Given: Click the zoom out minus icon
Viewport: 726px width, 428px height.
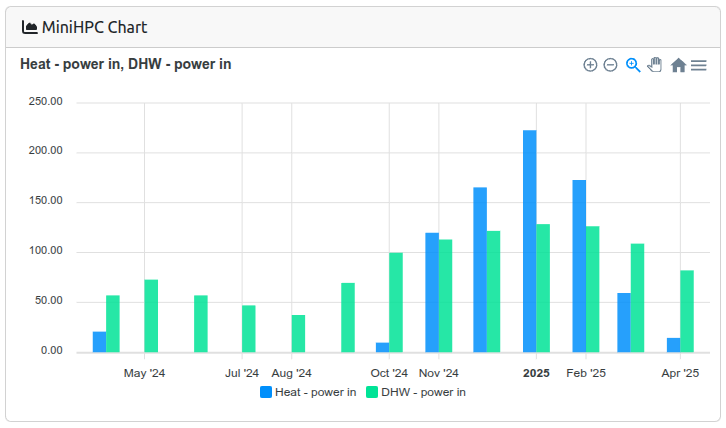Looking at the screenshot, I should tap(610, 65).
